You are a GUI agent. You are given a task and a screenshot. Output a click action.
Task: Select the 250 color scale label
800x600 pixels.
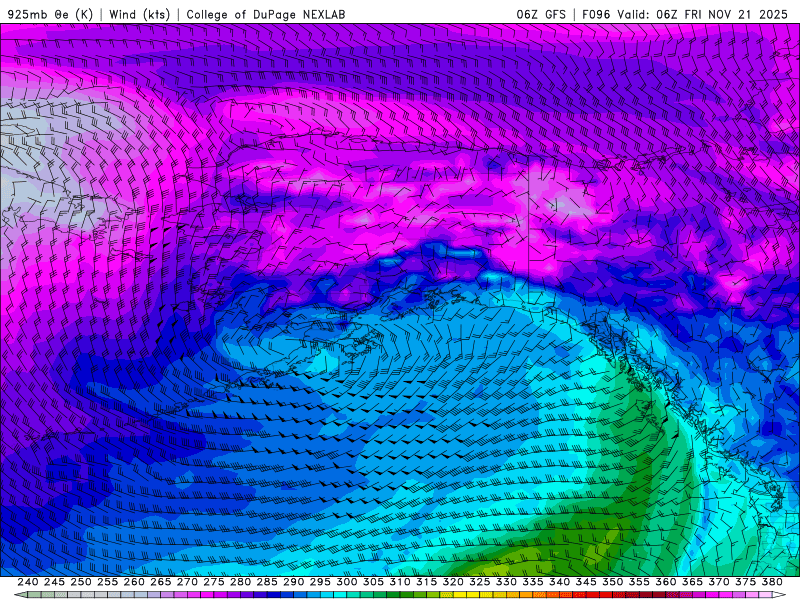[81, 582]
